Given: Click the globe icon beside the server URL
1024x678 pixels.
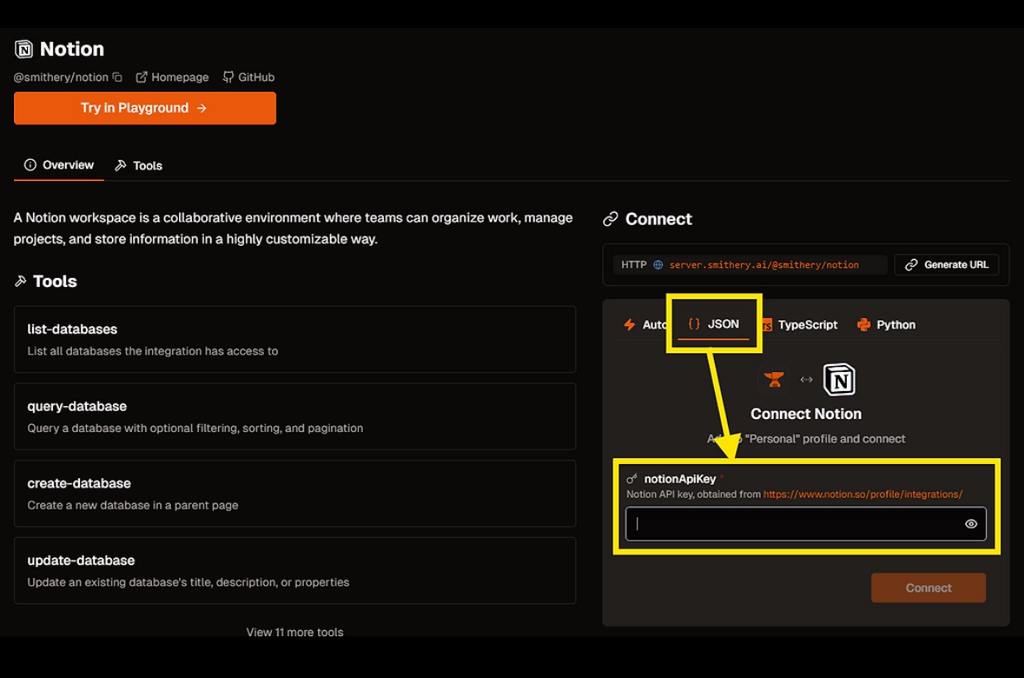Looking at the screenshot, I should point(658,265).
